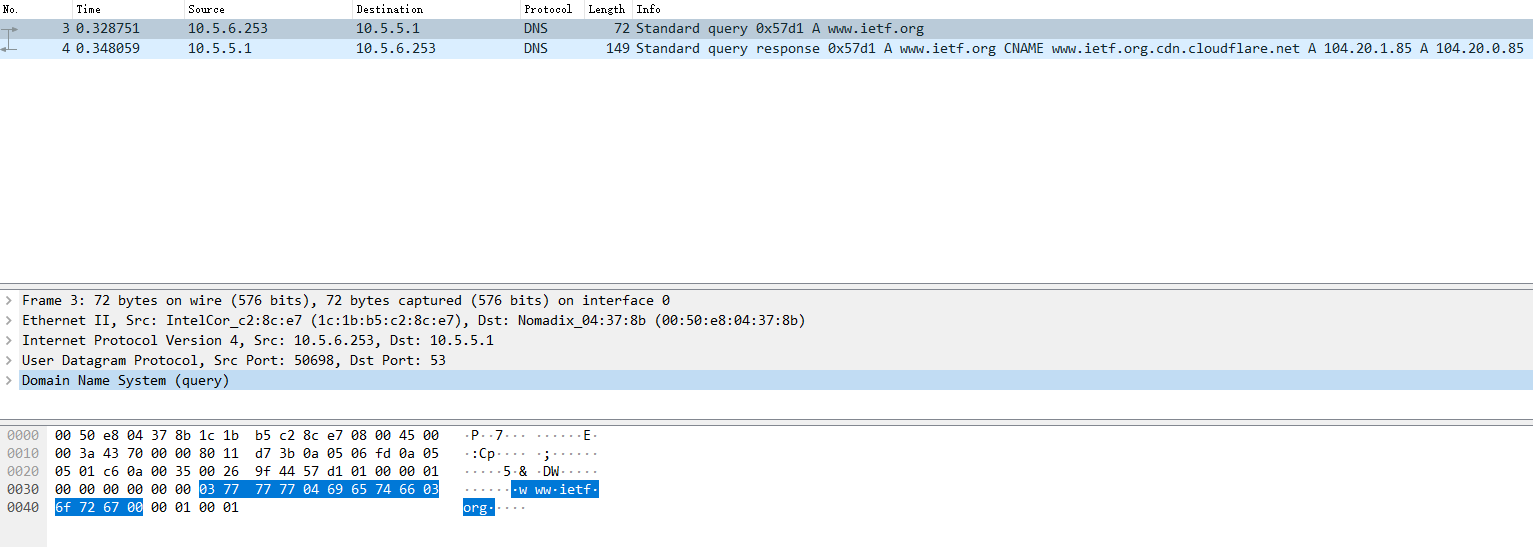Click the DNS response arrow icon on packet 4
Image resolution: width=1533 pixels, height=547 pixels.
pos(10,46)
